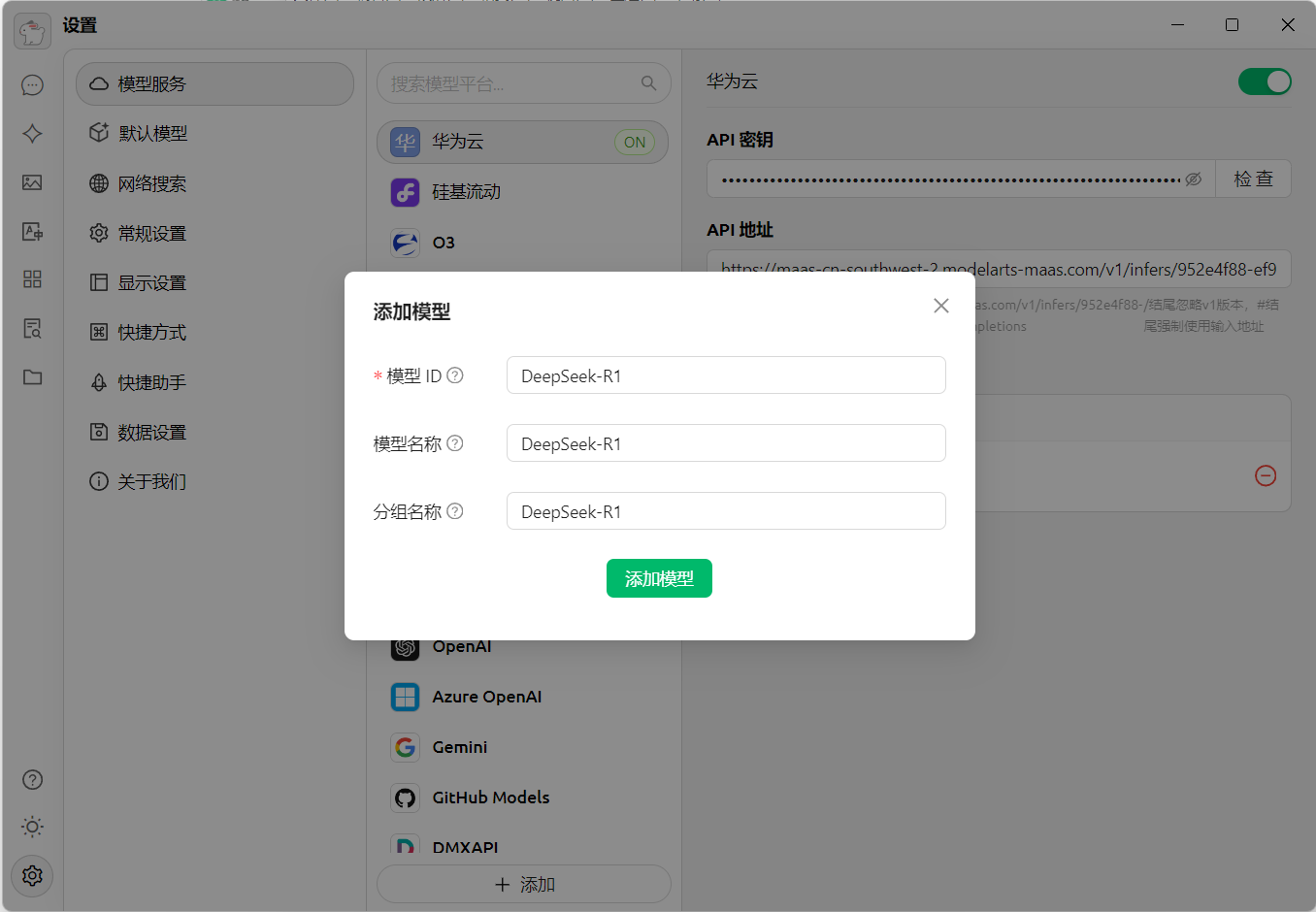The height and width of the screenshot is (912, 1316).
Task: Open the chat assistants sidebar icon
Action: (32, 84)
